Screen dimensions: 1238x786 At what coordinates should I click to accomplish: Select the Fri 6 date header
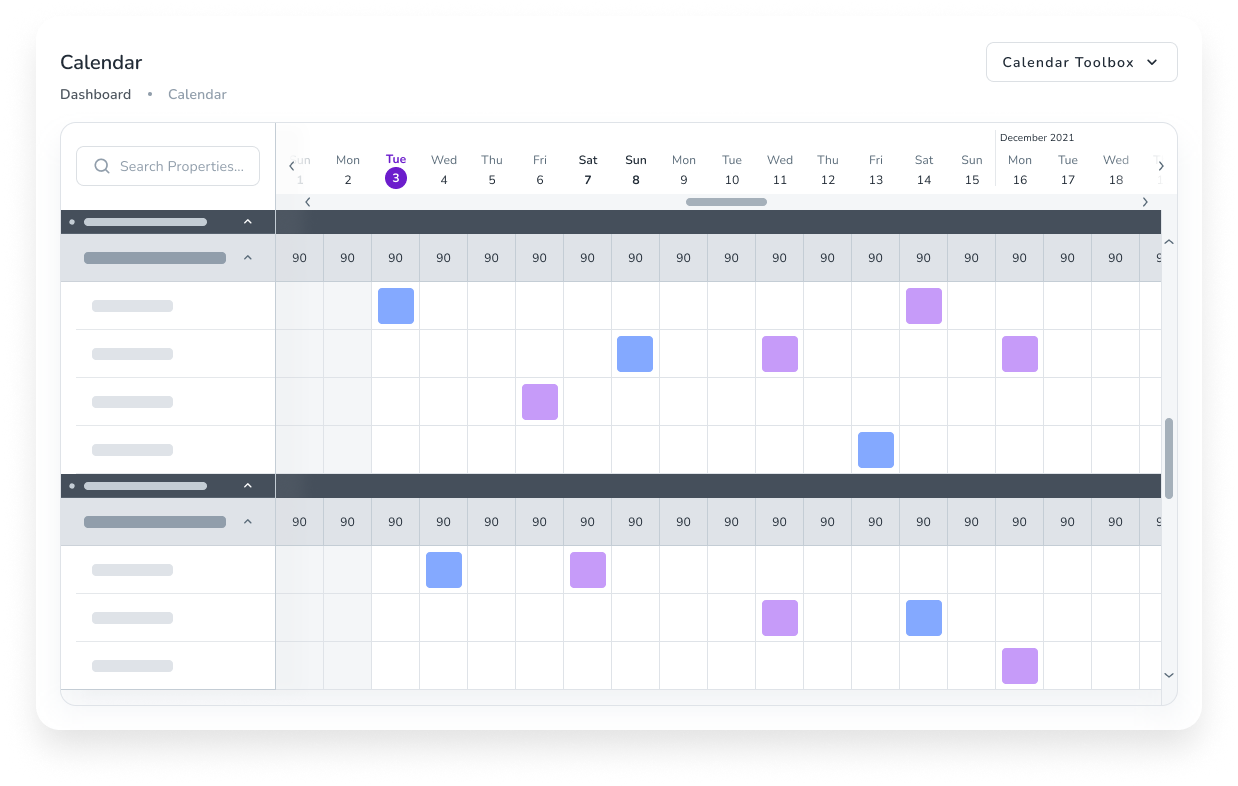[540, 170]
